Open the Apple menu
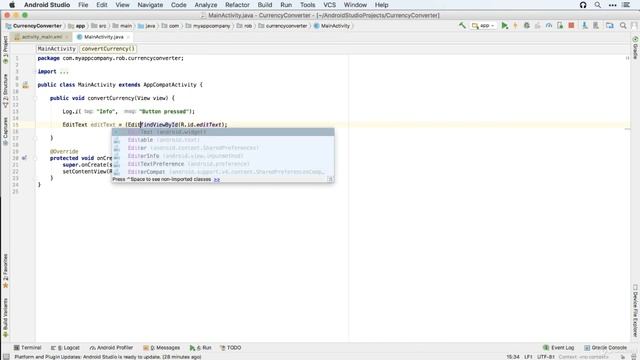Image resolution: width=640 pixels, height=360 pixels. [12, 5]
